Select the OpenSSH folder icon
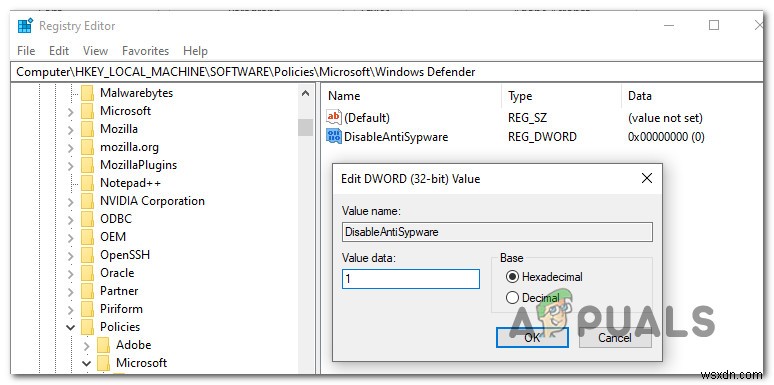 pyautogui.click(x=87, y=255)
